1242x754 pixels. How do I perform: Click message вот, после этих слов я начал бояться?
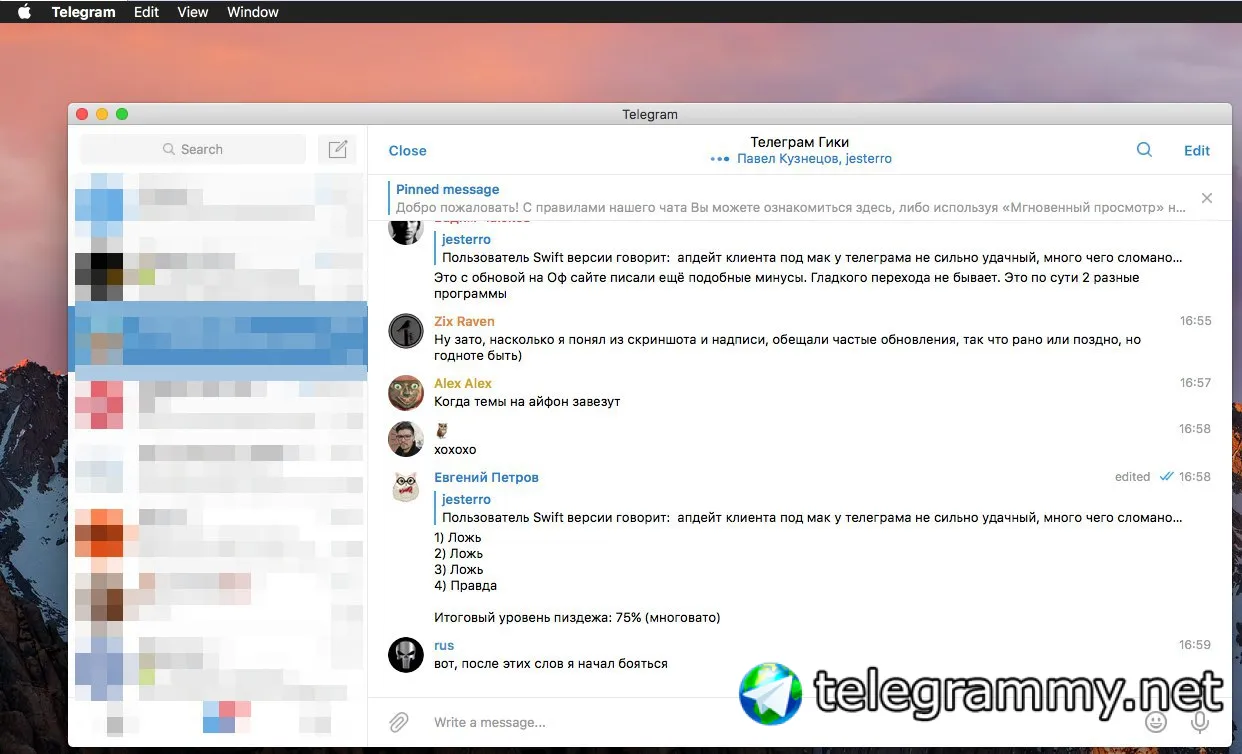click(x=551, y=663)
